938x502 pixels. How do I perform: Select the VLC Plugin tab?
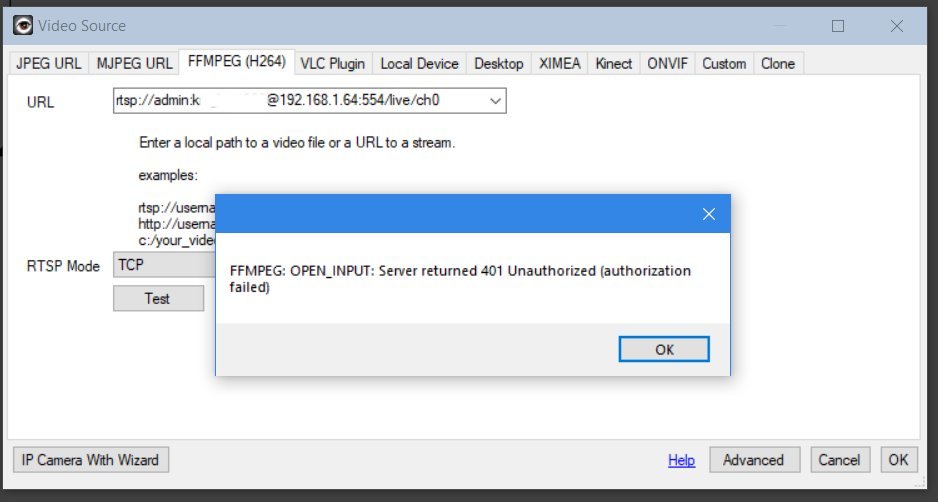click(333, 63)
